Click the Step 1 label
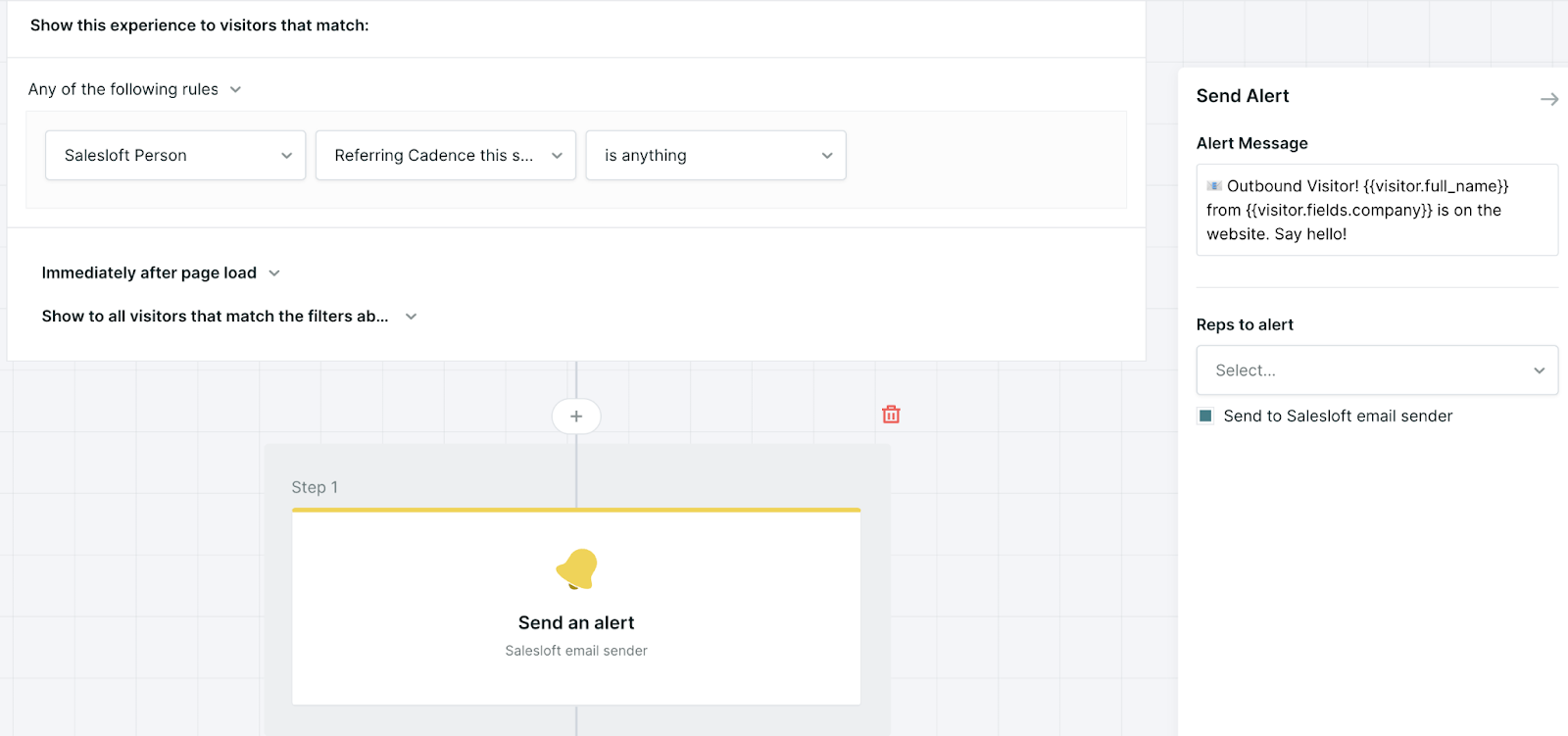This screenshot has height=736, width=1568. coord(315,487)
